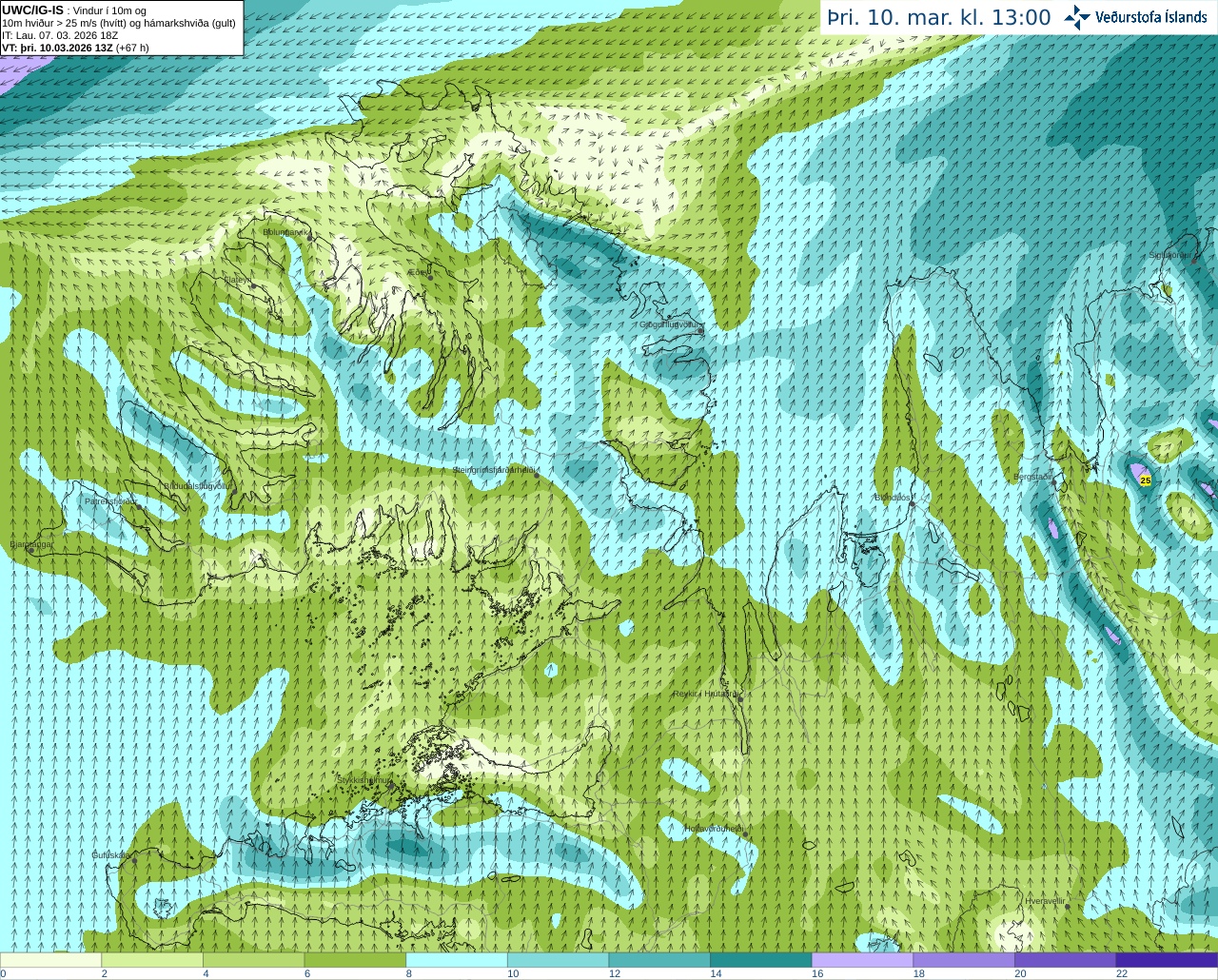
Task: Select the Gufuskálar station label
Action: (x=110, y=855)
